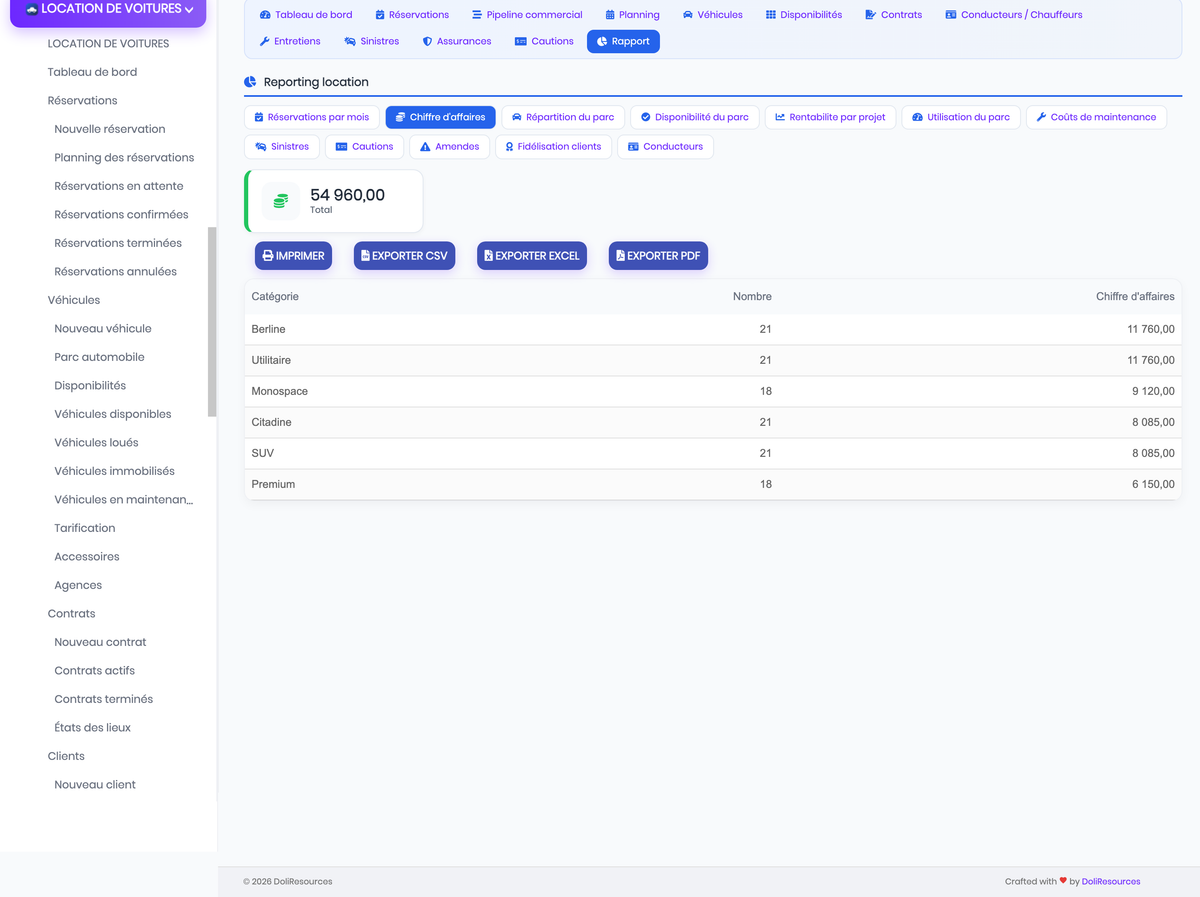
Task: Open Nouveau client in sidebar
Action: point(95,785)
